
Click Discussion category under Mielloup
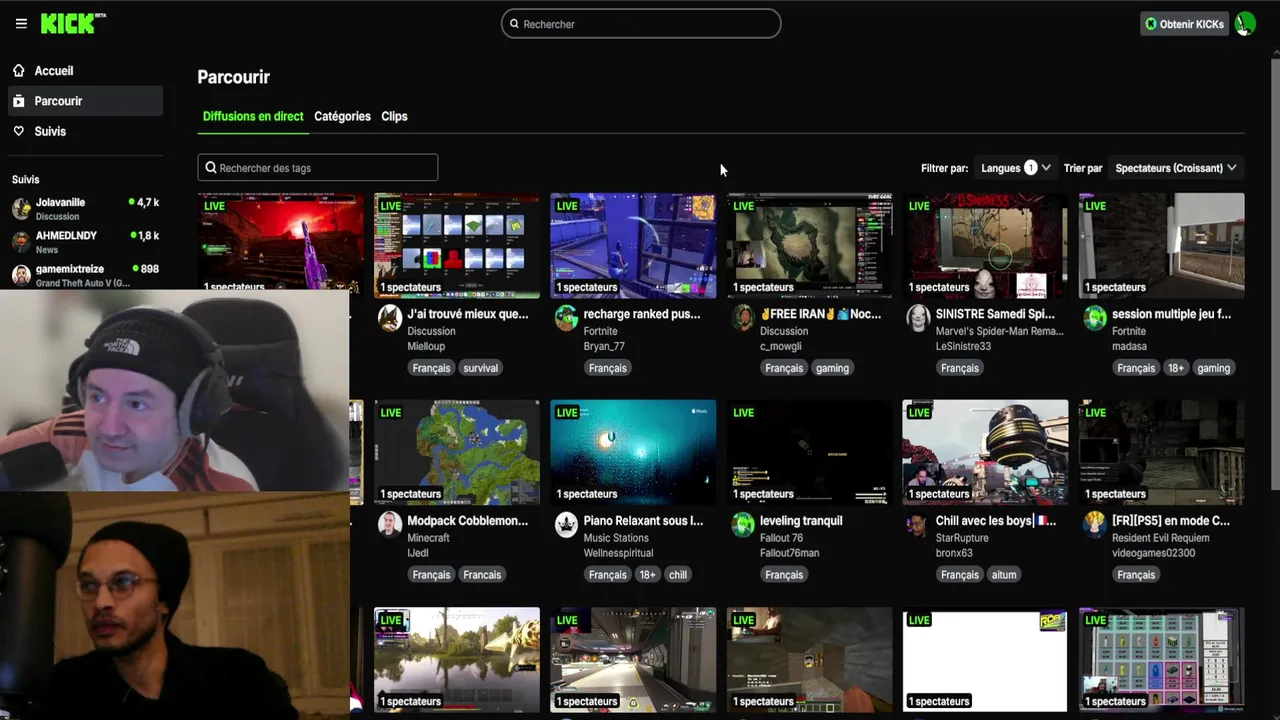click(431, 331)
